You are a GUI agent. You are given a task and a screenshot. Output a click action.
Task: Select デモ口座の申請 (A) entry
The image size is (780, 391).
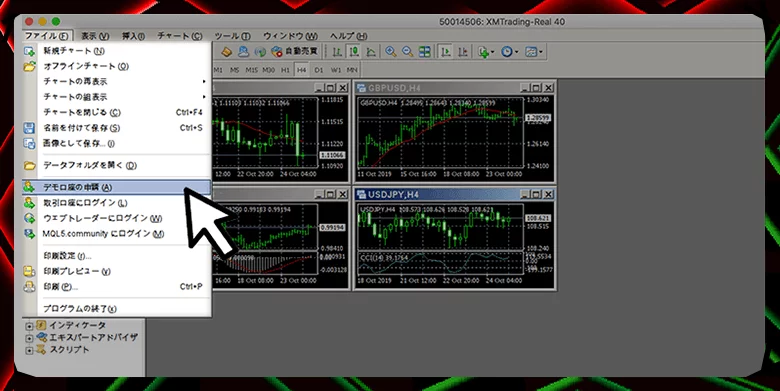tap(117, 187)
